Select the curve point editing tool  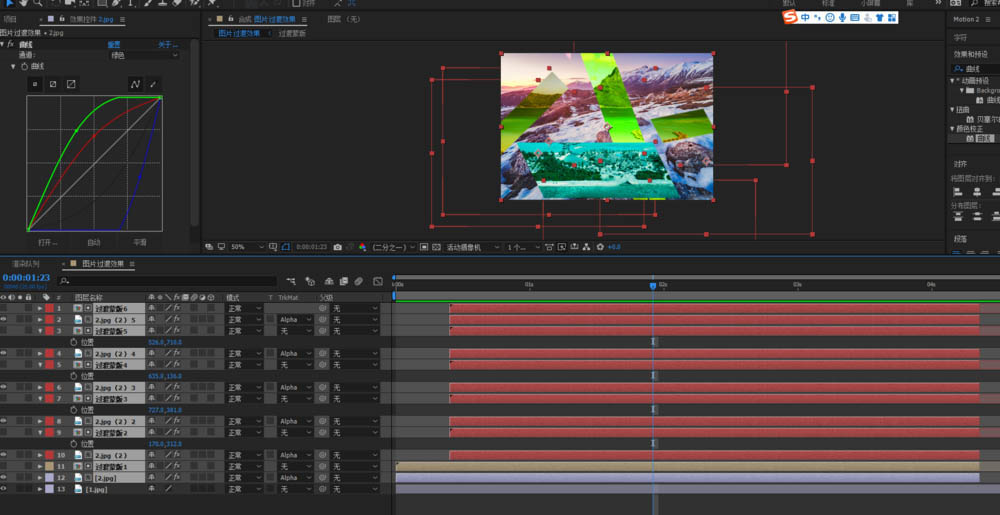pos(135,84)
